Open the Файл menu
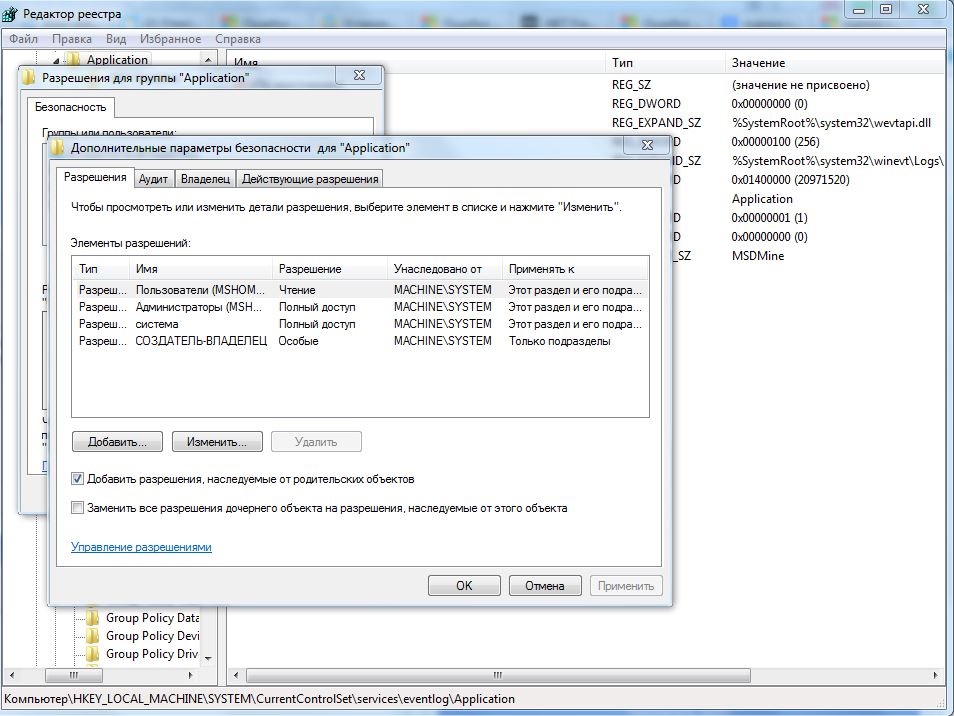 [23, 39]
